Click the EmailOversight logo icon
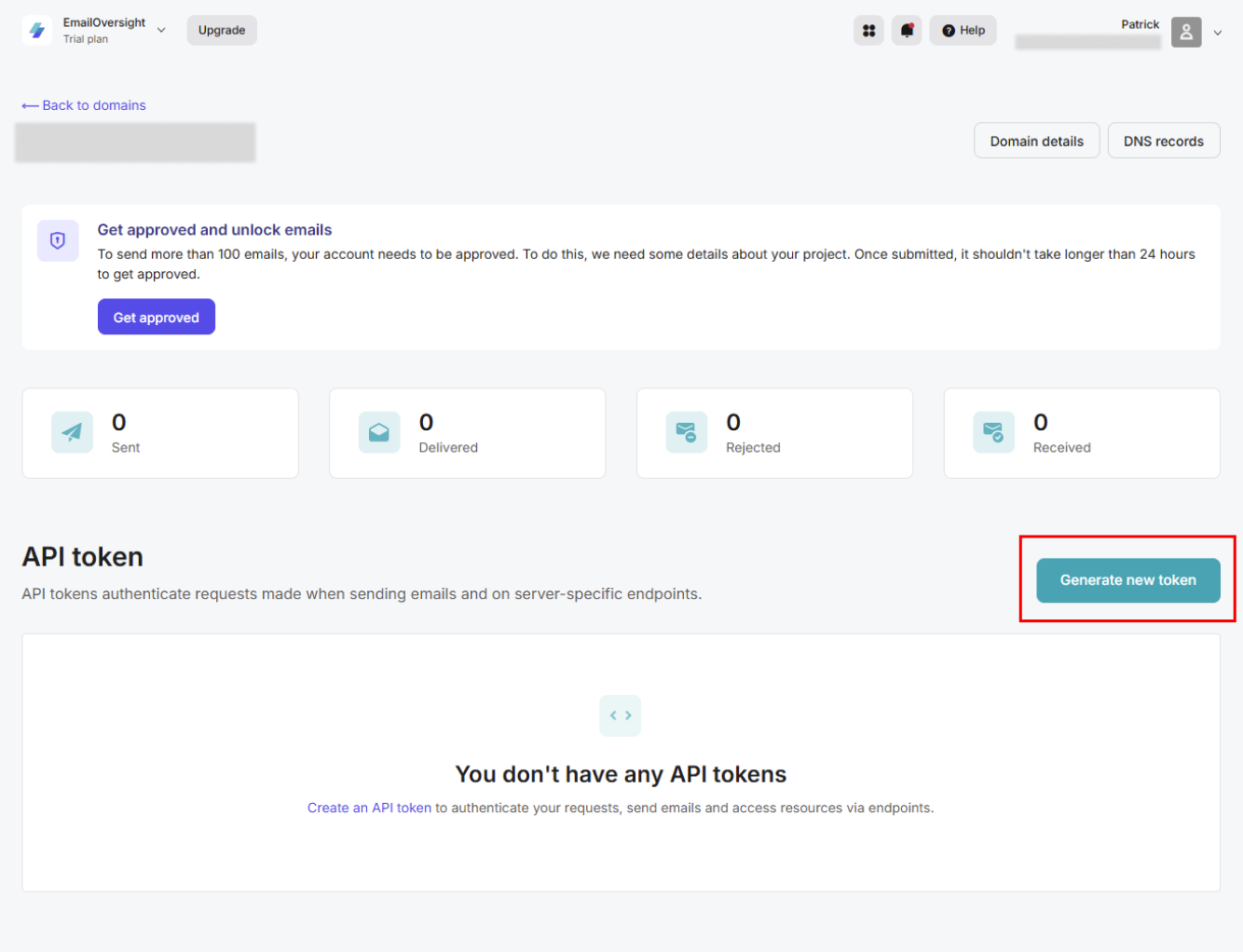This screenshot has width=1243, height=952. [37, 31]
